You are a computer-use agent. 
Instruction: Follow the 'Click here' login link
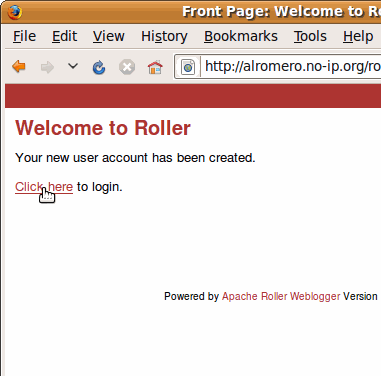44,187
